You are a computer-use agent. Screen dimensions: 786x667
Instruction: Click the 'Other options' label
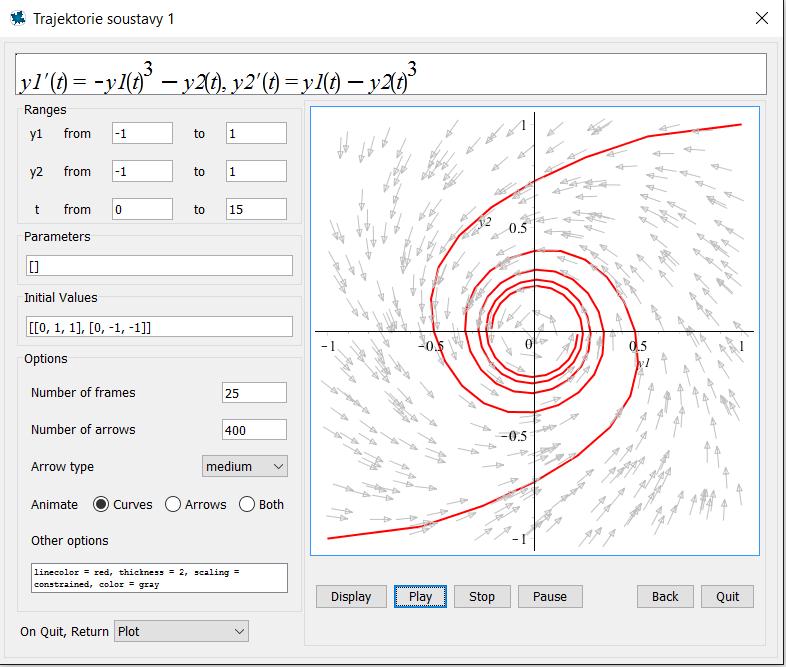coord(70,541)
